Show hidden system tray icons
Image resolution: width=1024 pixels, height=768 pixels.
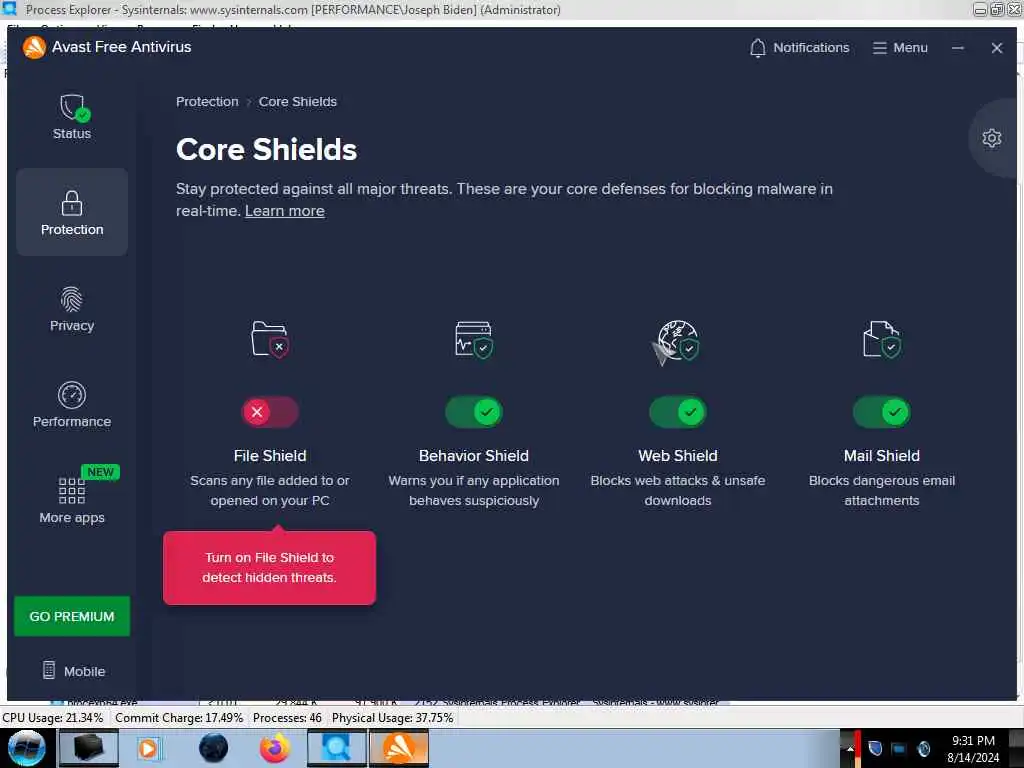pyautogui.click(x=850, y=749)
